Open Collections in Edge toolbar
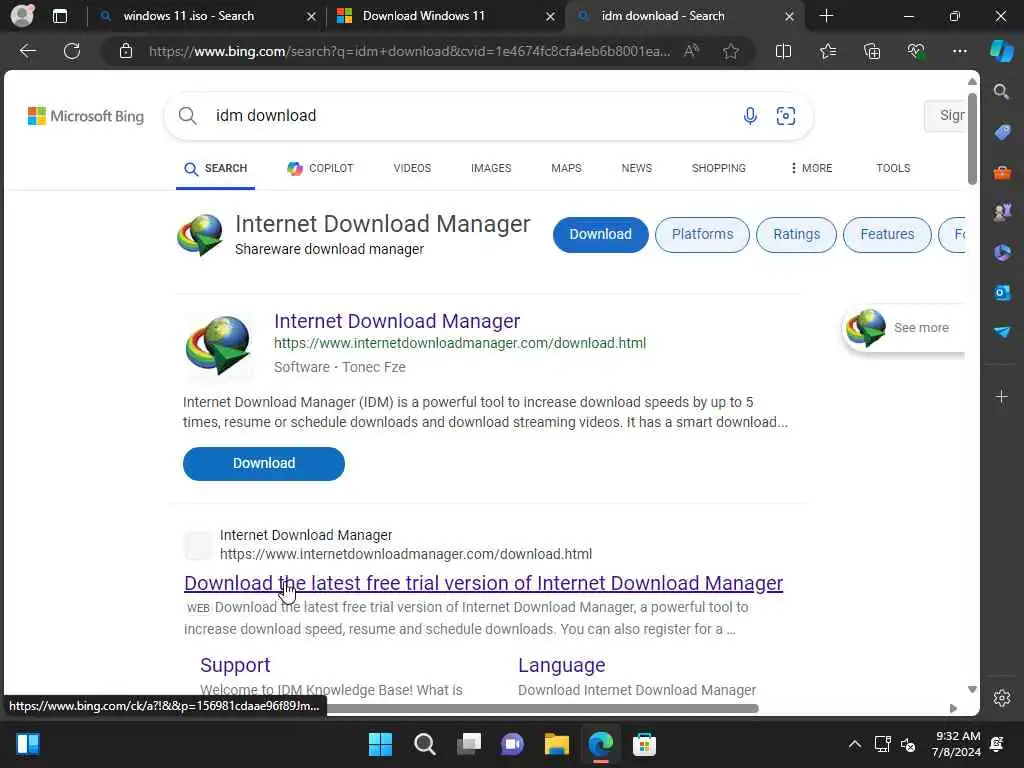The image size is (1024, 768). click(x=872, y=51)
